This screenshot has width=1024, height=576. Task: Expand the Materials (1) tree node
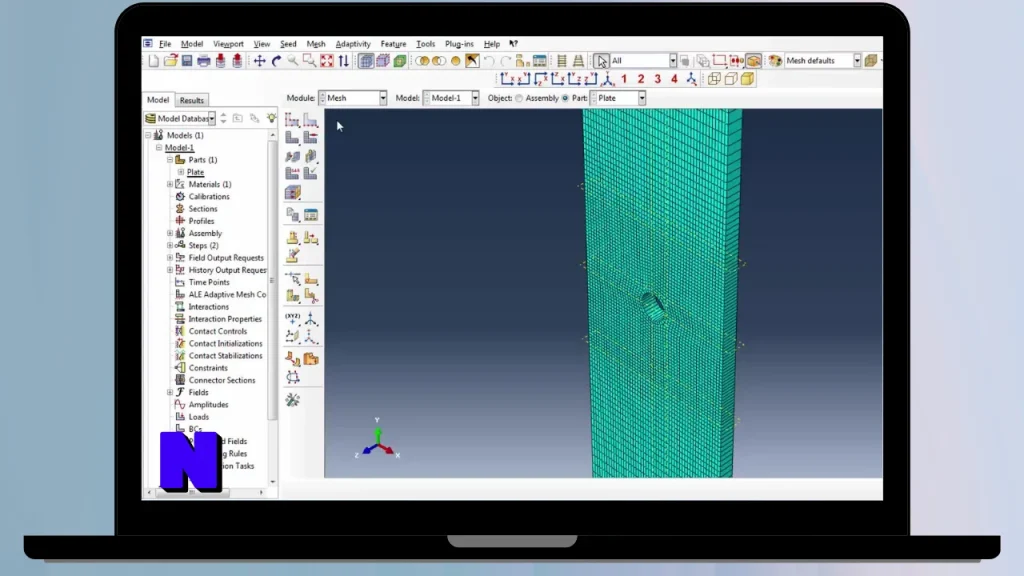tap(170, 184)
